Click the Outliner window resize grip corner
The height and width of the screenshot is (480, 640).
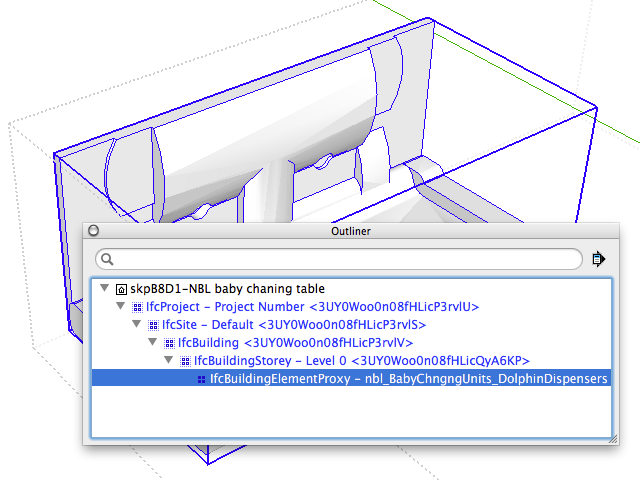pyautogui.click(x=613, y=439)
